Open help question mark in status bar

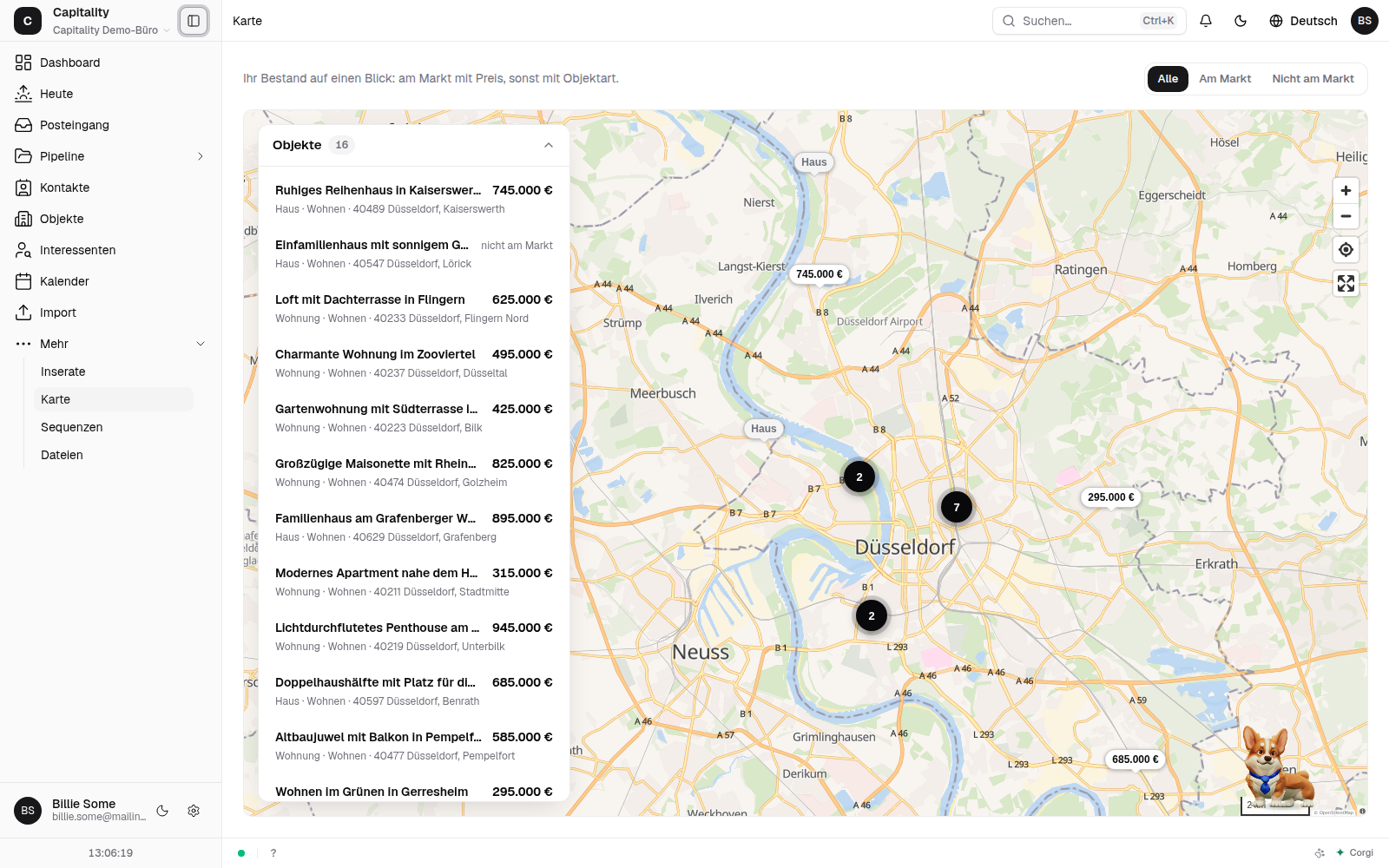pyautogui.click(x=273, y=853)
